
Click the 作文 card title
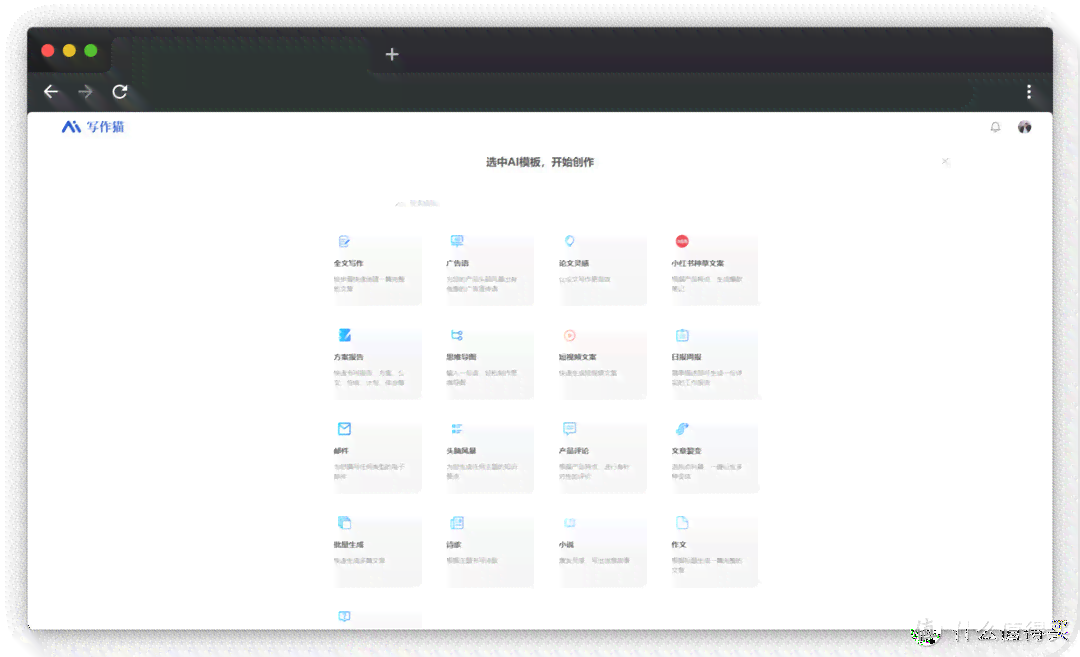point(679,544)
